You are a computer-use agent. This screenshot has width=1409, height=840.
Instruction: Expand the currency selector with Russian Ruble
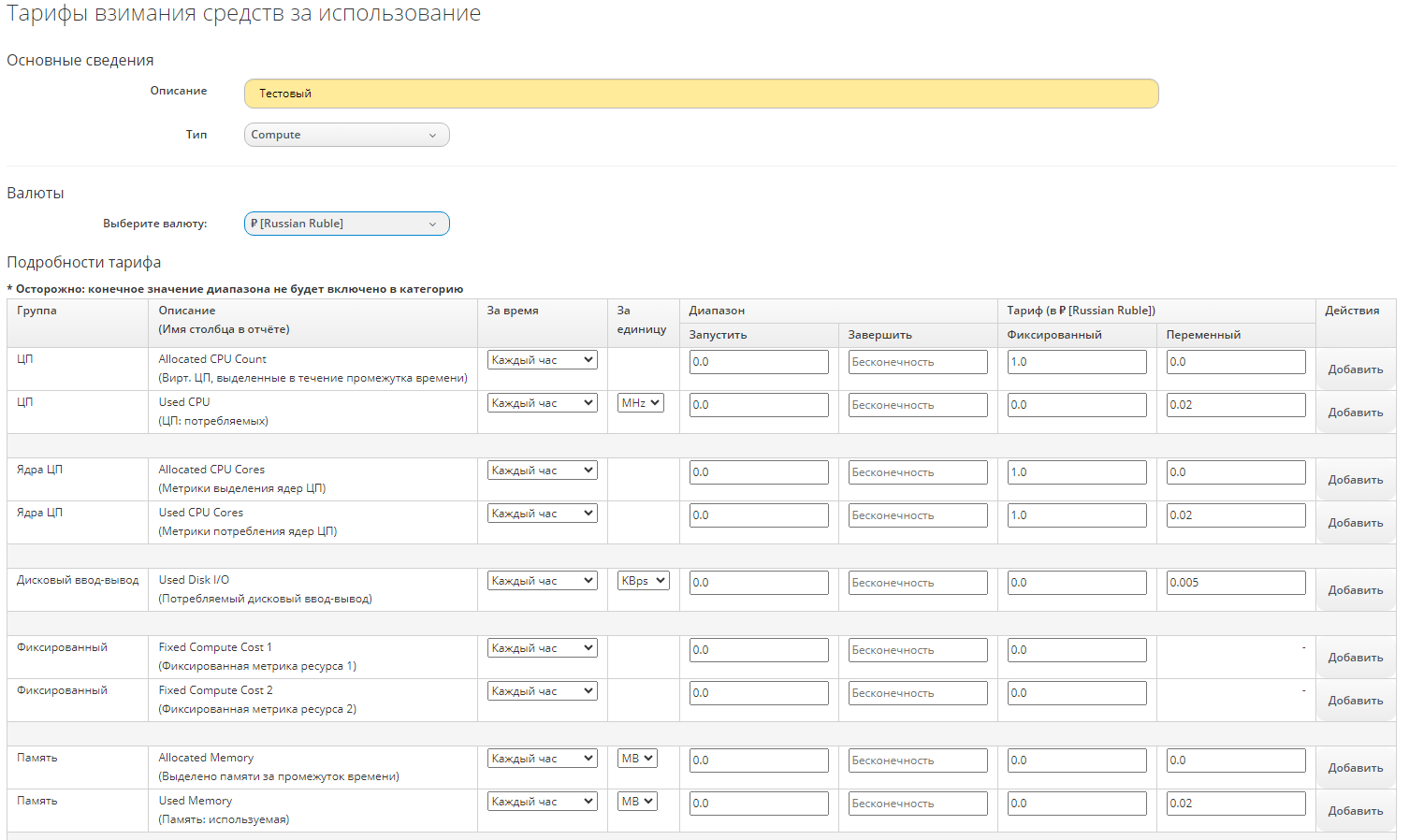pyautogui.click(x=346, y=224)
